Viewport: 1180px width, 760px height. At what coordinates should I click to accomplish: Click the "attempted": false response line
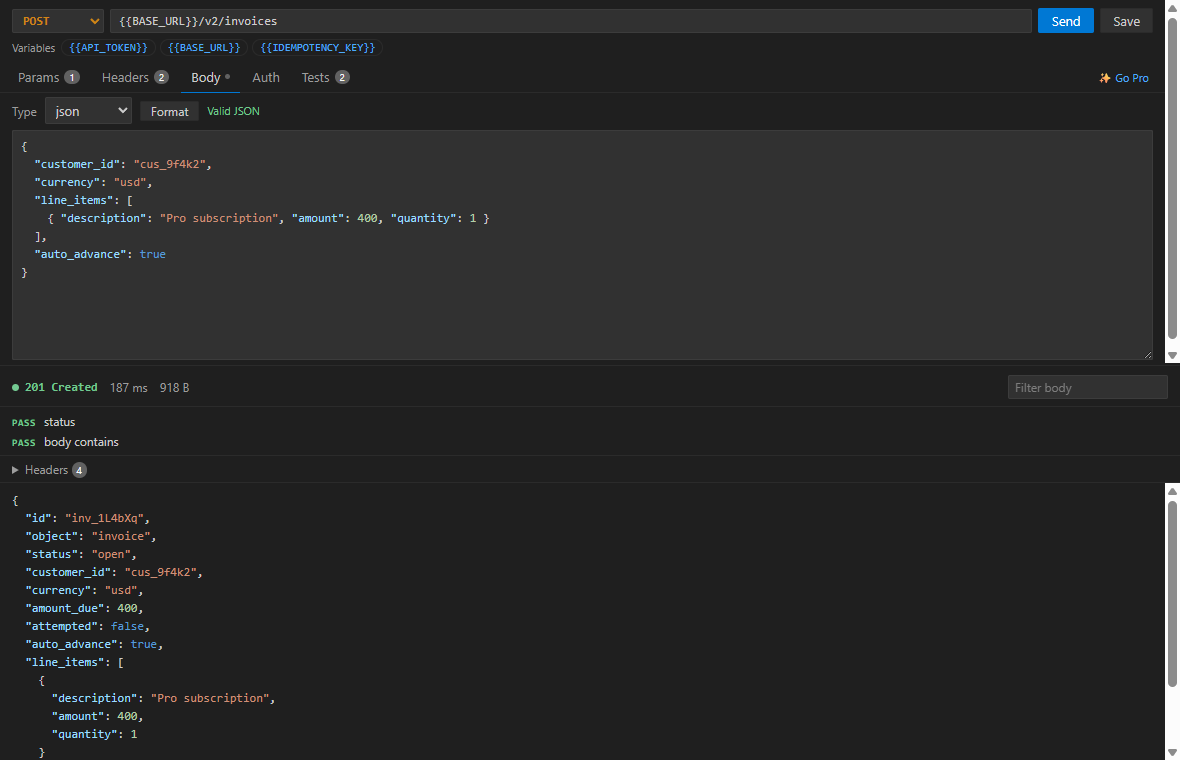pyautogui.click(x=87, y=626)
